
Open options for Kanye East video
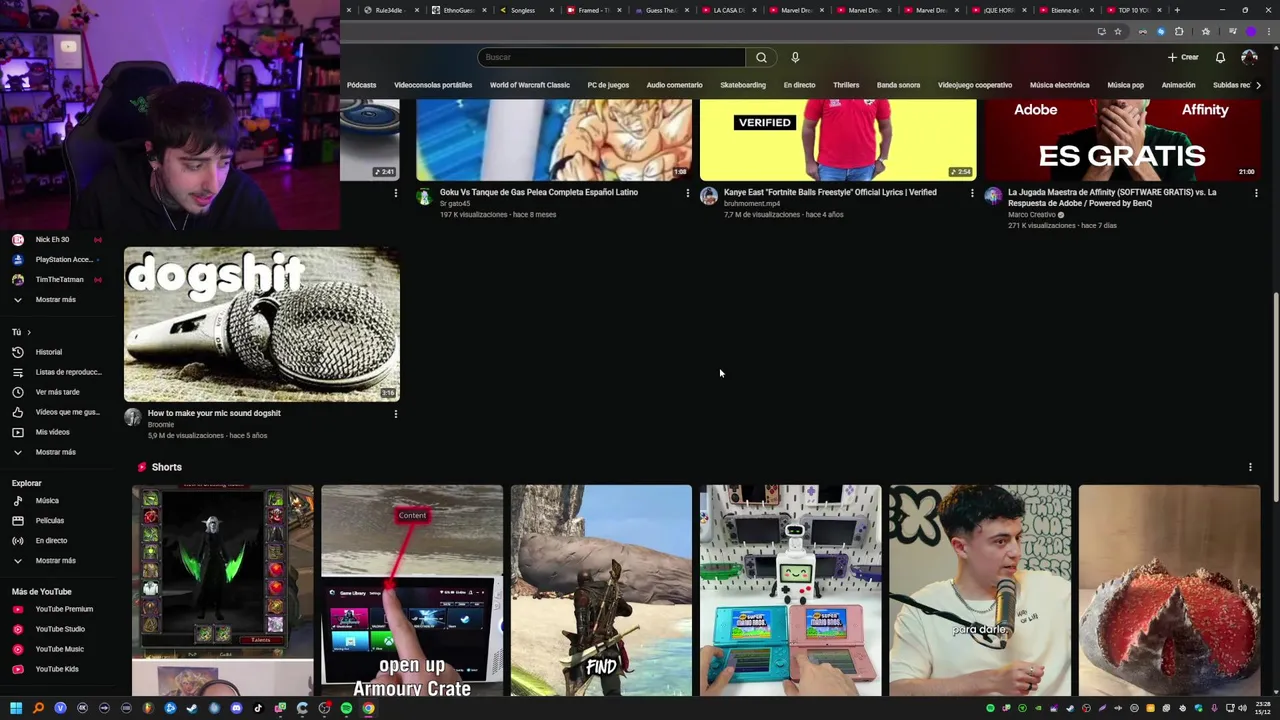click(971, 193)
